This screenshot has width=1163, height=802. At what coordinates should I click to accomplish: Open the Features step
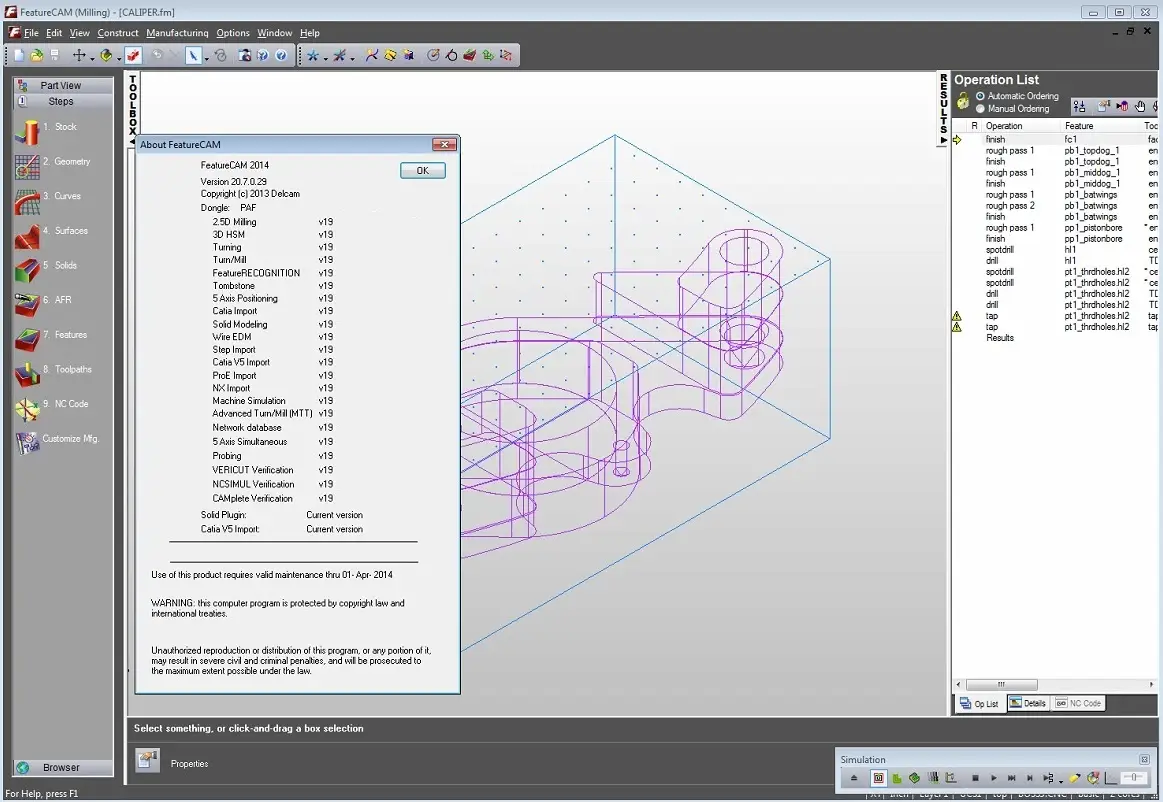pyautogui.click(x=50, y=339)
